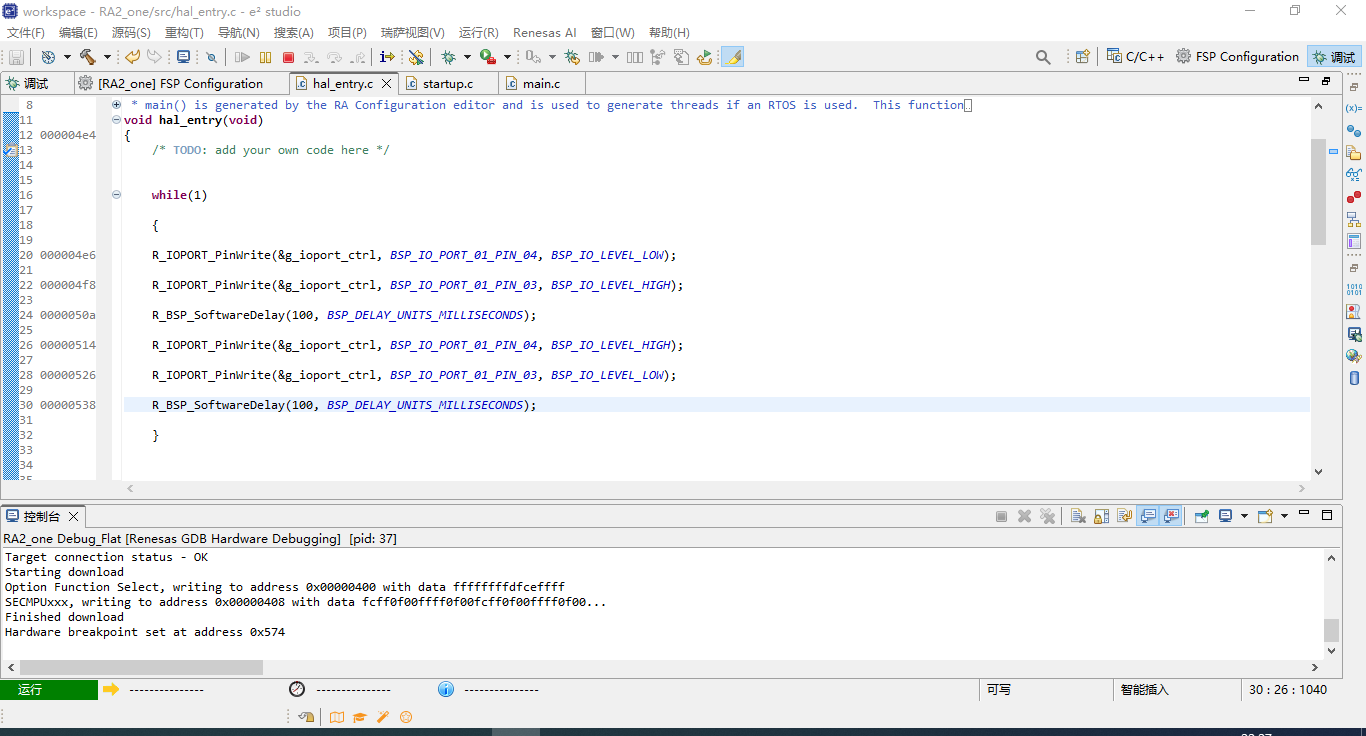Click console Remove Launch X icon
1366x736 pixels.
[1024, 516]
